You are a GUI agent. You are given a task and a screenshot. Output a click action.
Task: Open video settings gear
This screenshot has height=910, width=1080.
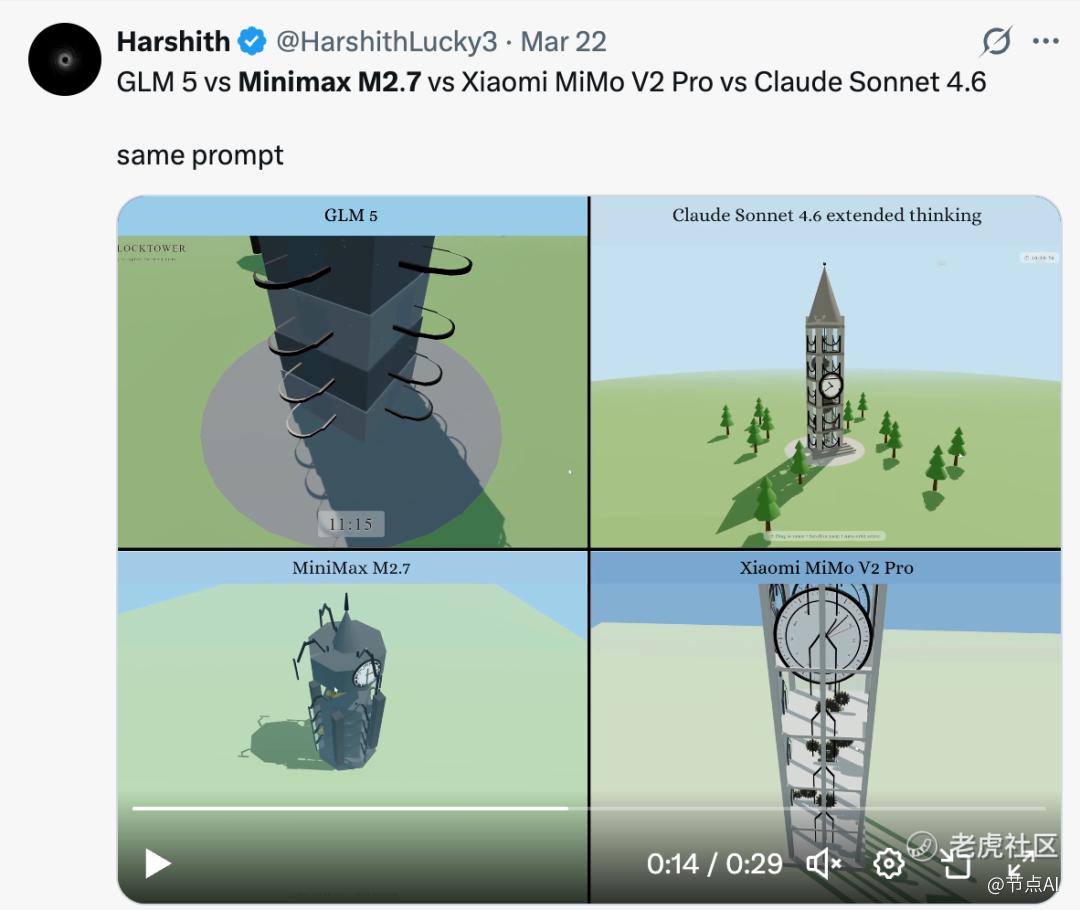point(889,863)
